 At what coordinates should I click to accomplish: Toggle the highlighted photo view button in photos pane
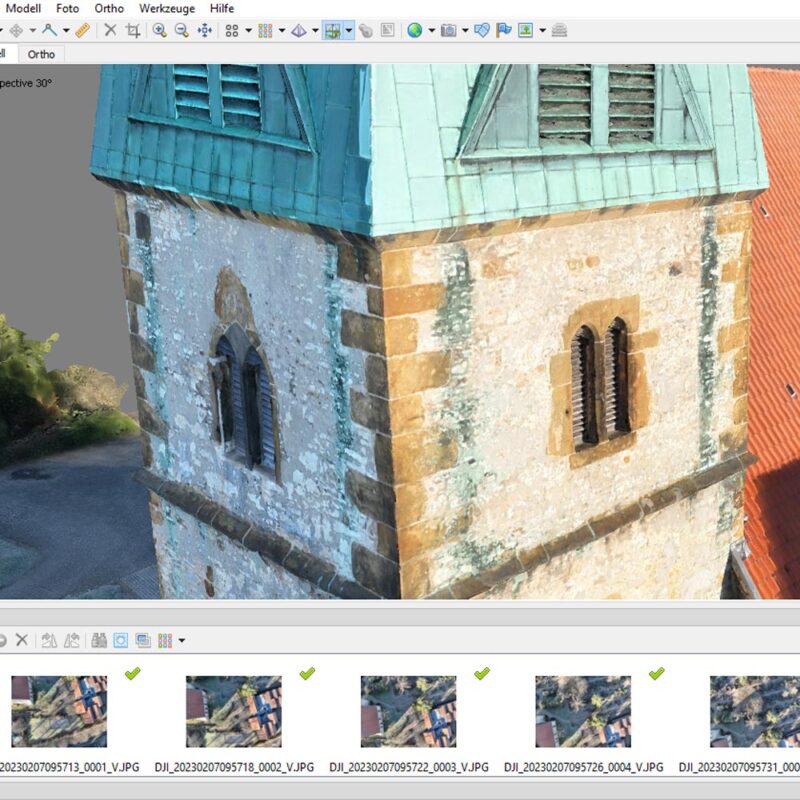coord(121,640)
